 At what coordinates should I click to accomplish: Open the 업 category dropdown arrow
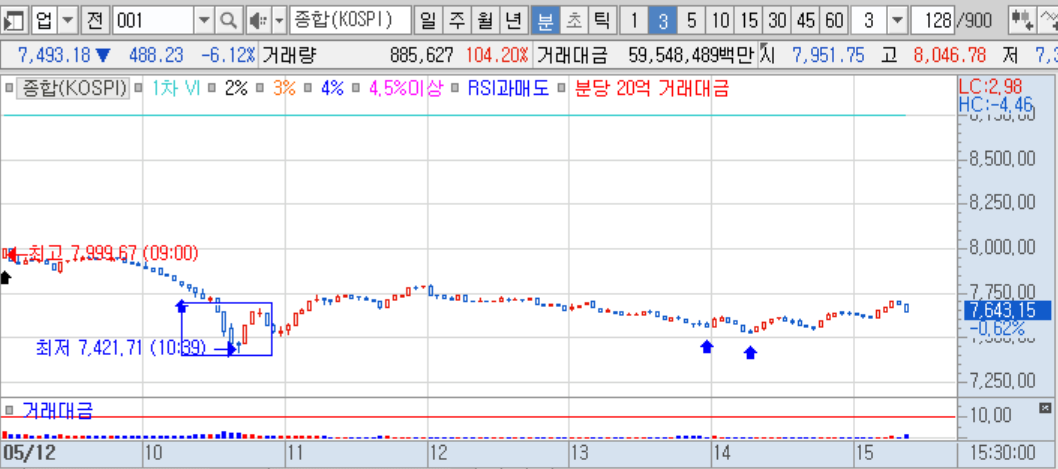click(x=68, y=21)
